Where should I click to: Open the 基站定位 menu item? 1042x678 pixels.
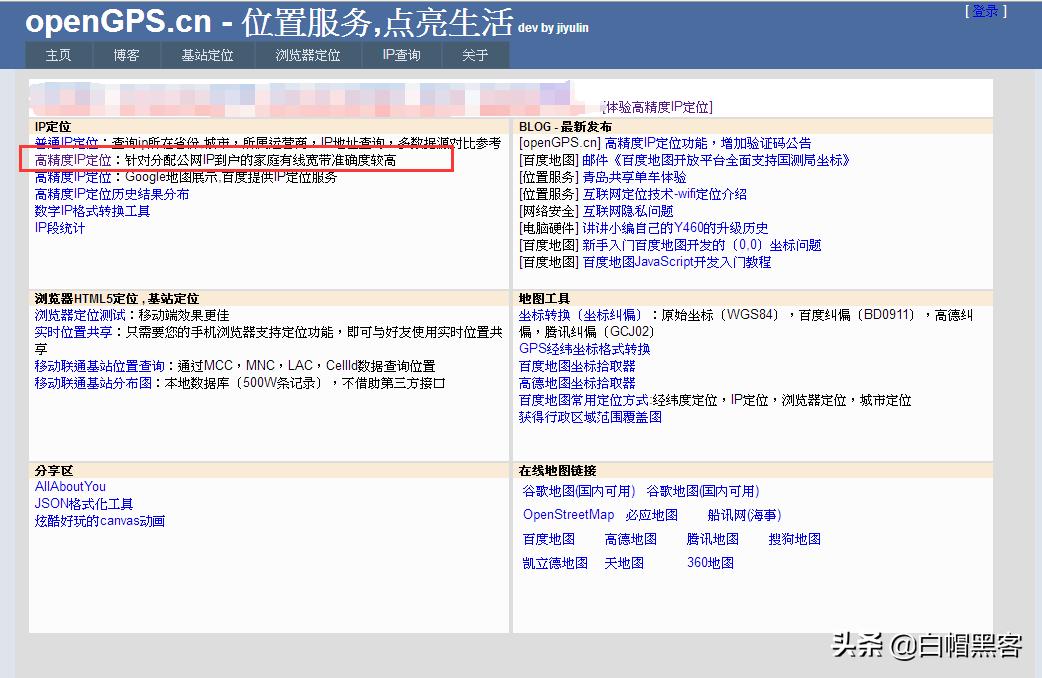(207, 56)
